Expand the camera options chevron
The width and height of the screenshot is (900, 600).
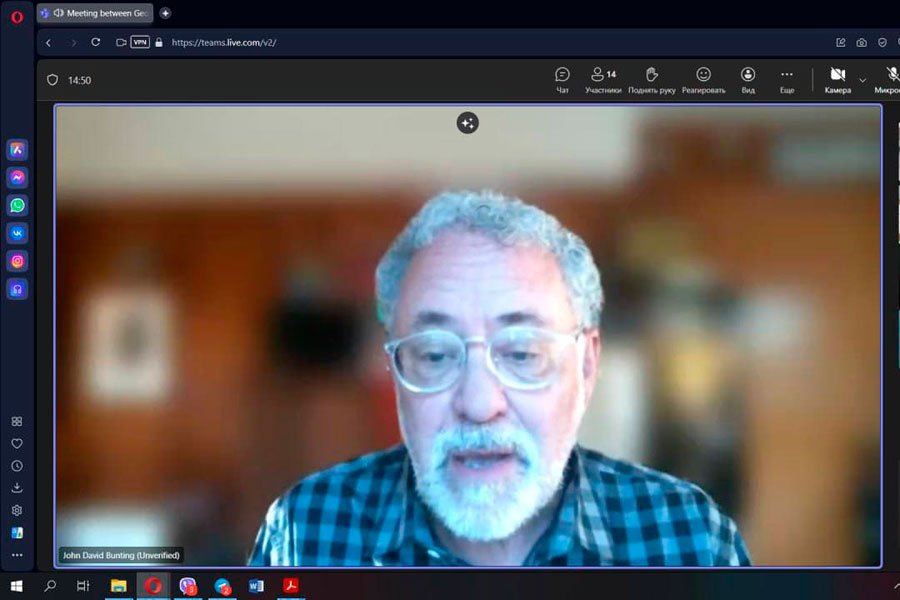[x=862, y=80]
